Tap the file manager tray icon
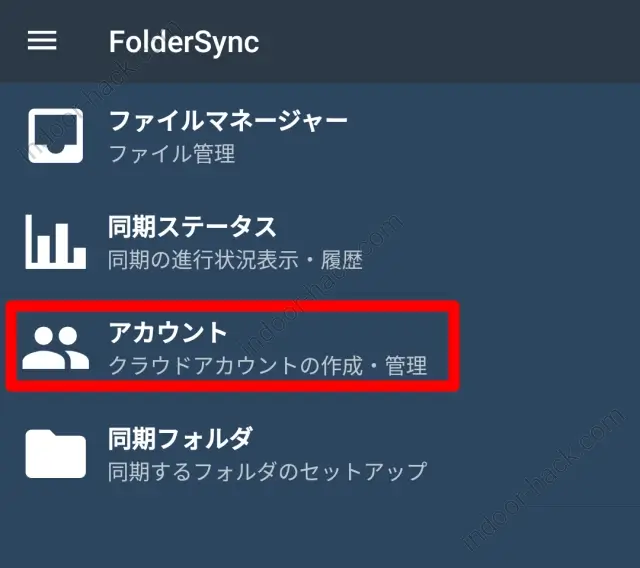 coord(56,136)
